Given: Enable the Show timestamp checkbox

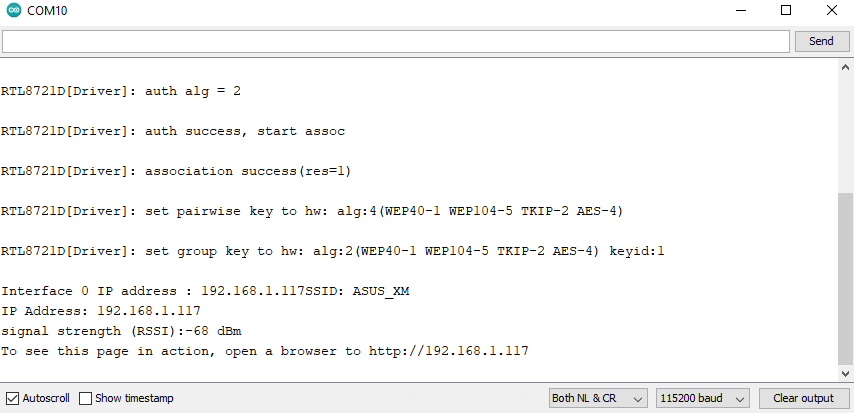Looking at the screenshot, I should coord(86,398).
